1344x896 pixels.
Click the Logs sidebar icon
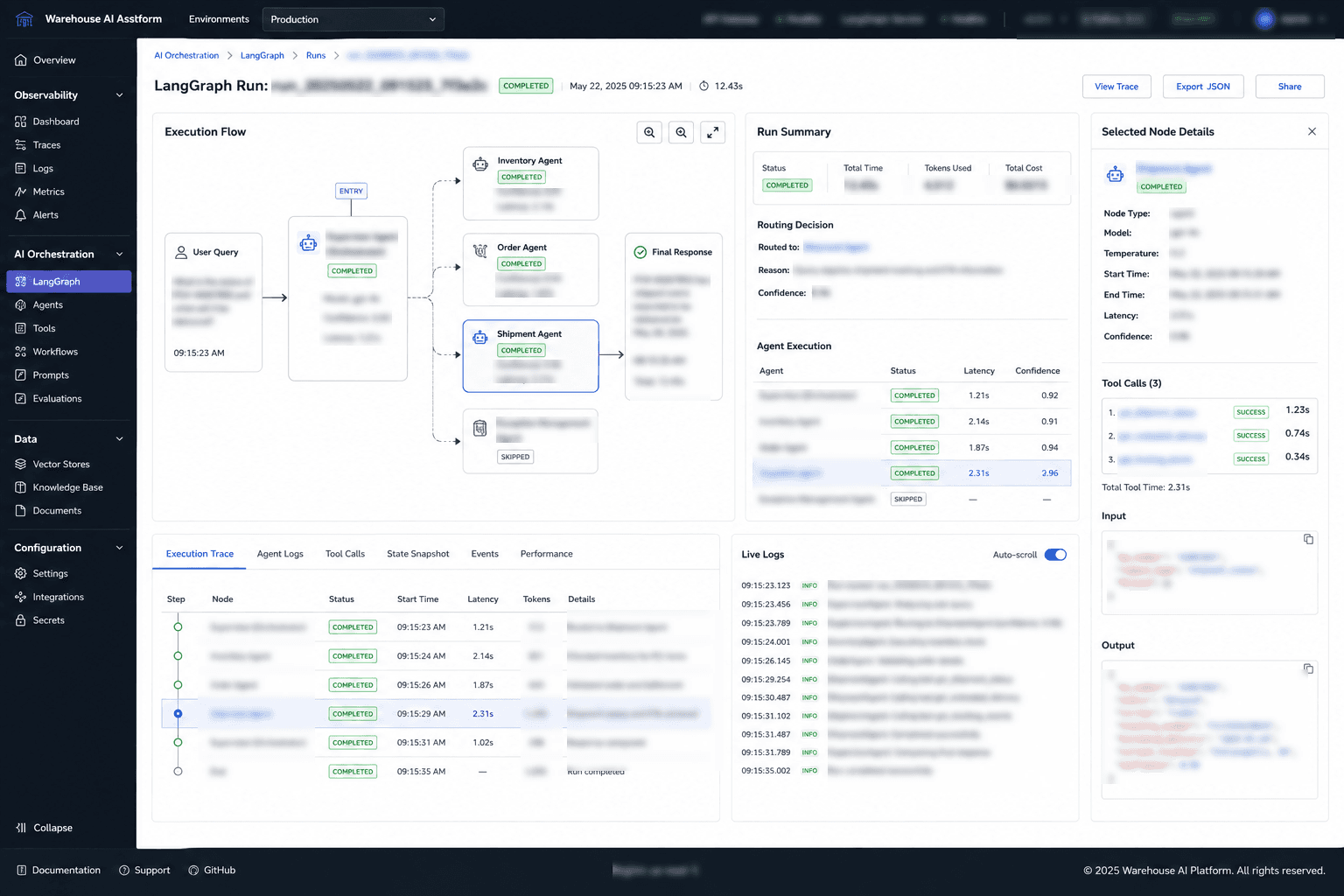(x=21, y=169)
